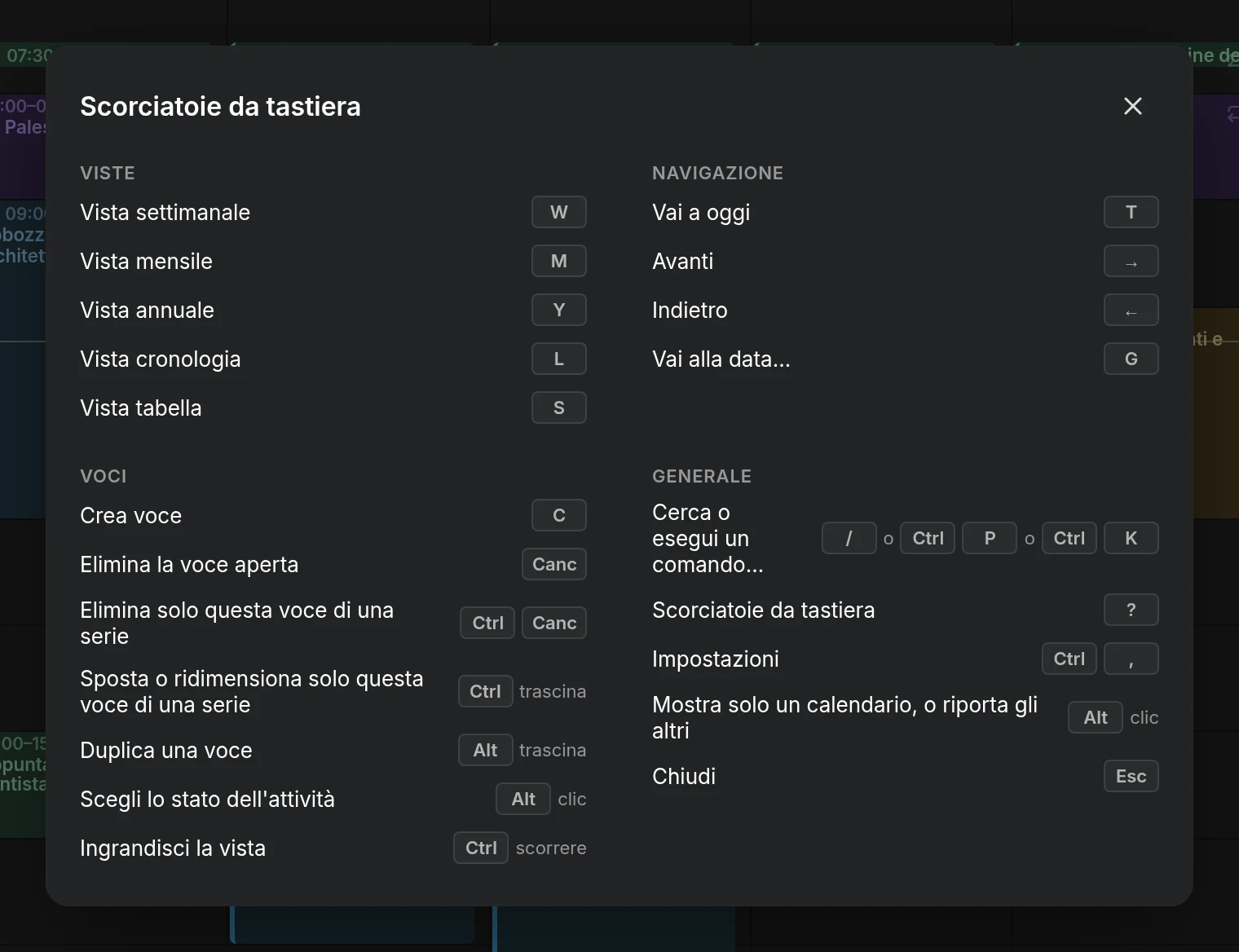Select the 'Vista mensile' row text

click(x=146, y=261)
